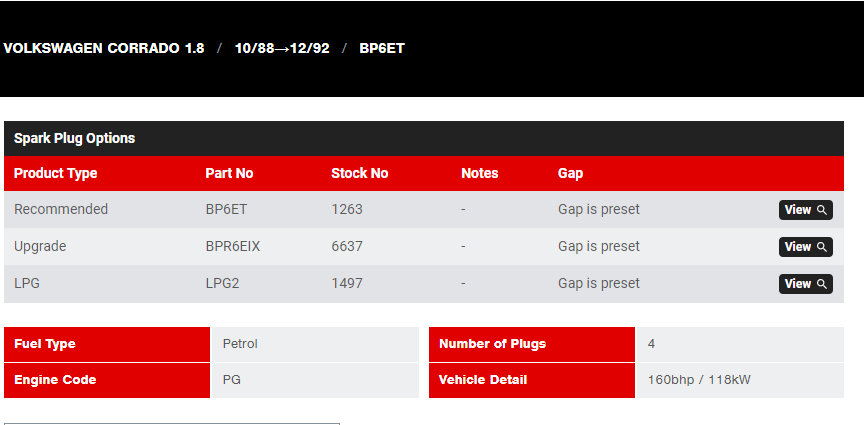Click the Spark Plug Options heading
The height and width of the screenshot is (425, 864).
[x=74, y=138]
